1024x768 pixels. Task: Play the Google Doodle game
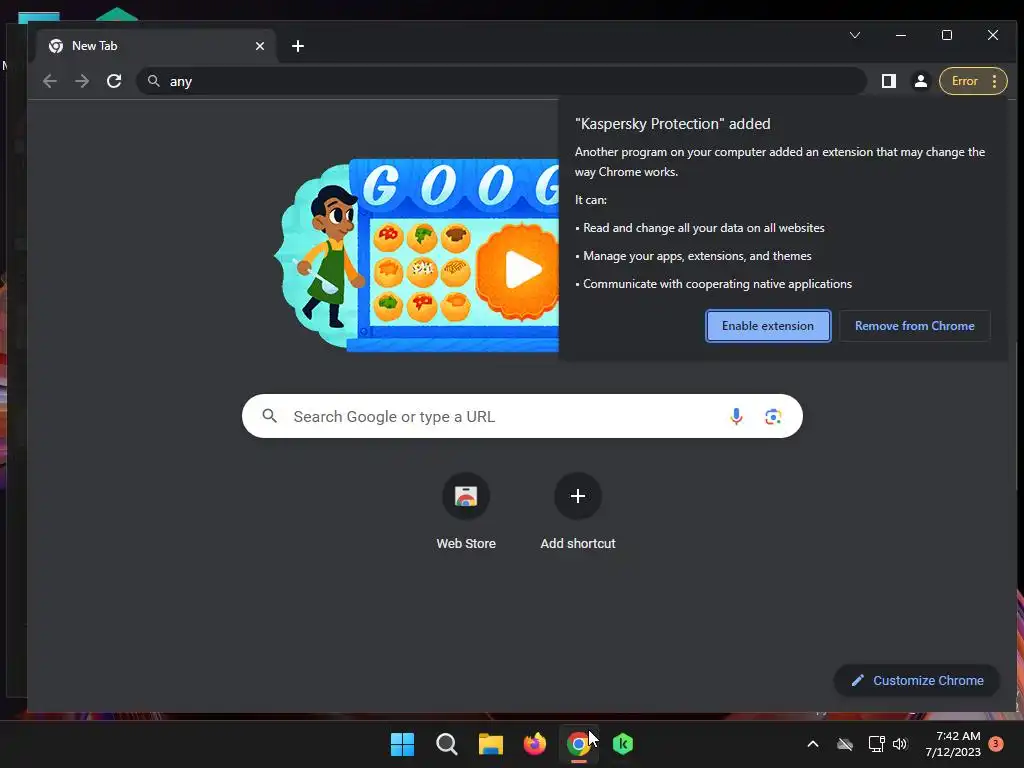pos(522,270)
